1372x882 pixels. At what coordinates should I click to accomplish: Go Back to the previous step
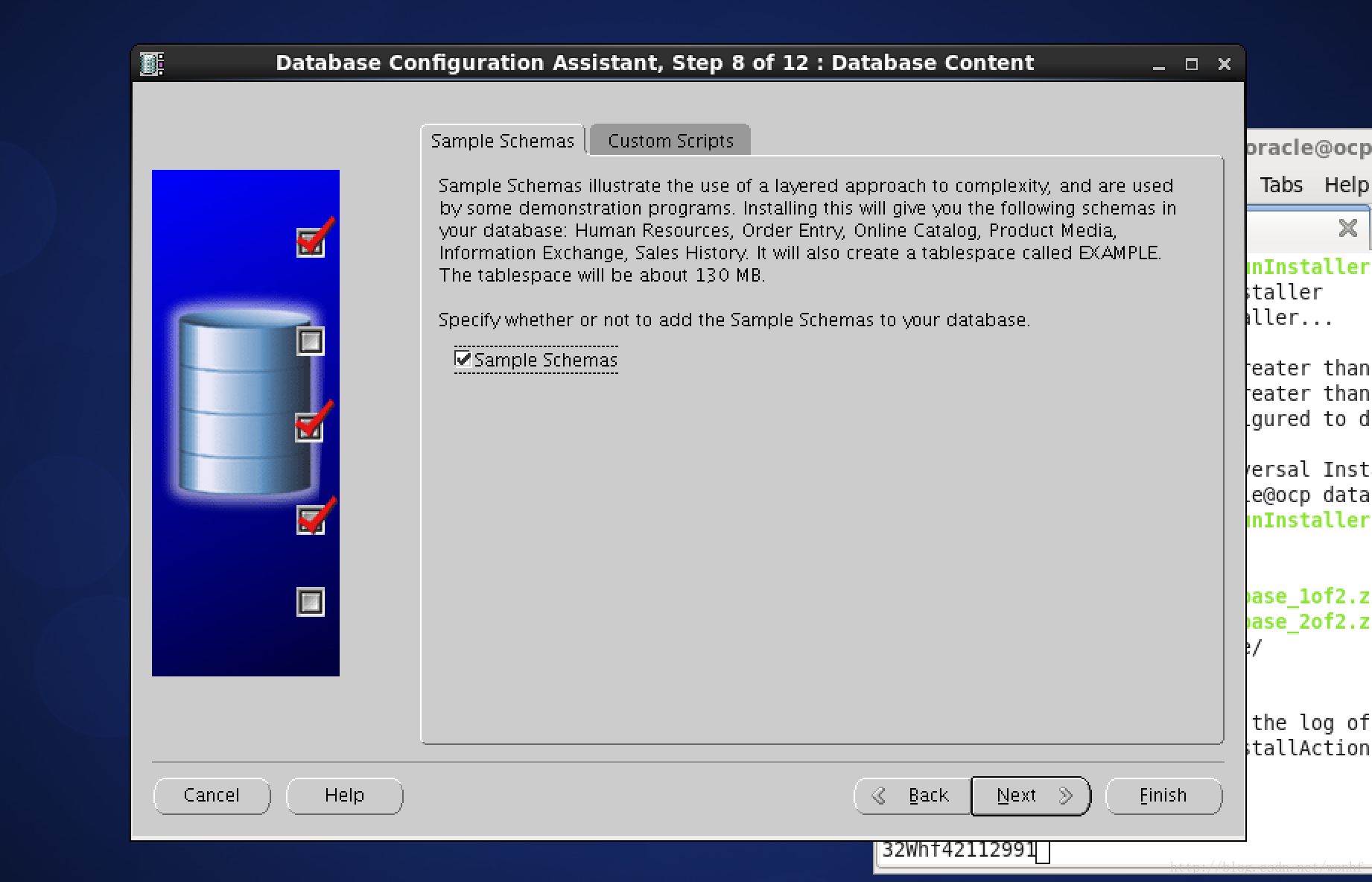tap(912, 796)
